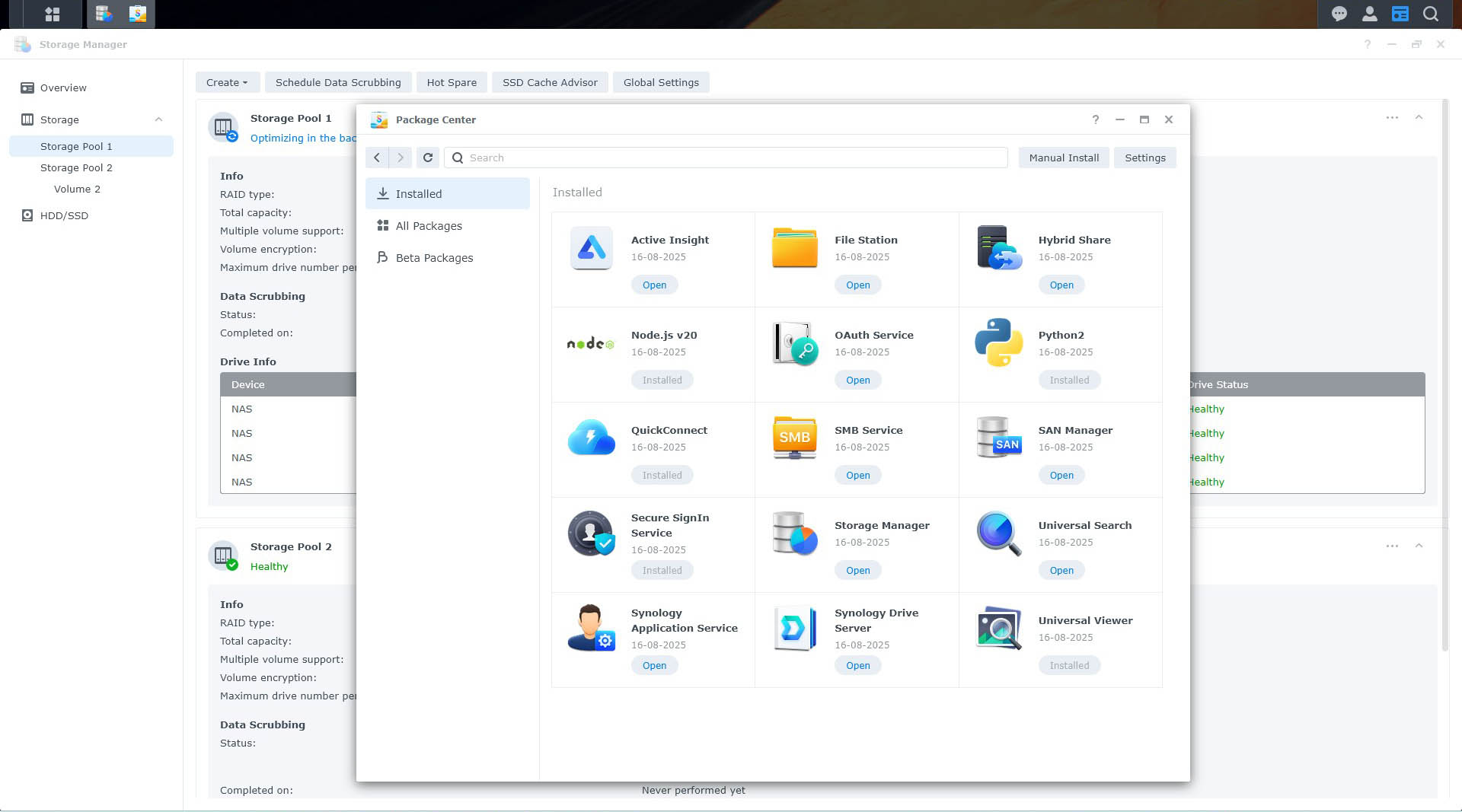The width and height of the screenshot is (1462, 812).
Task: Open Hybrid Share via its Open button
Action: [1061, 285]
